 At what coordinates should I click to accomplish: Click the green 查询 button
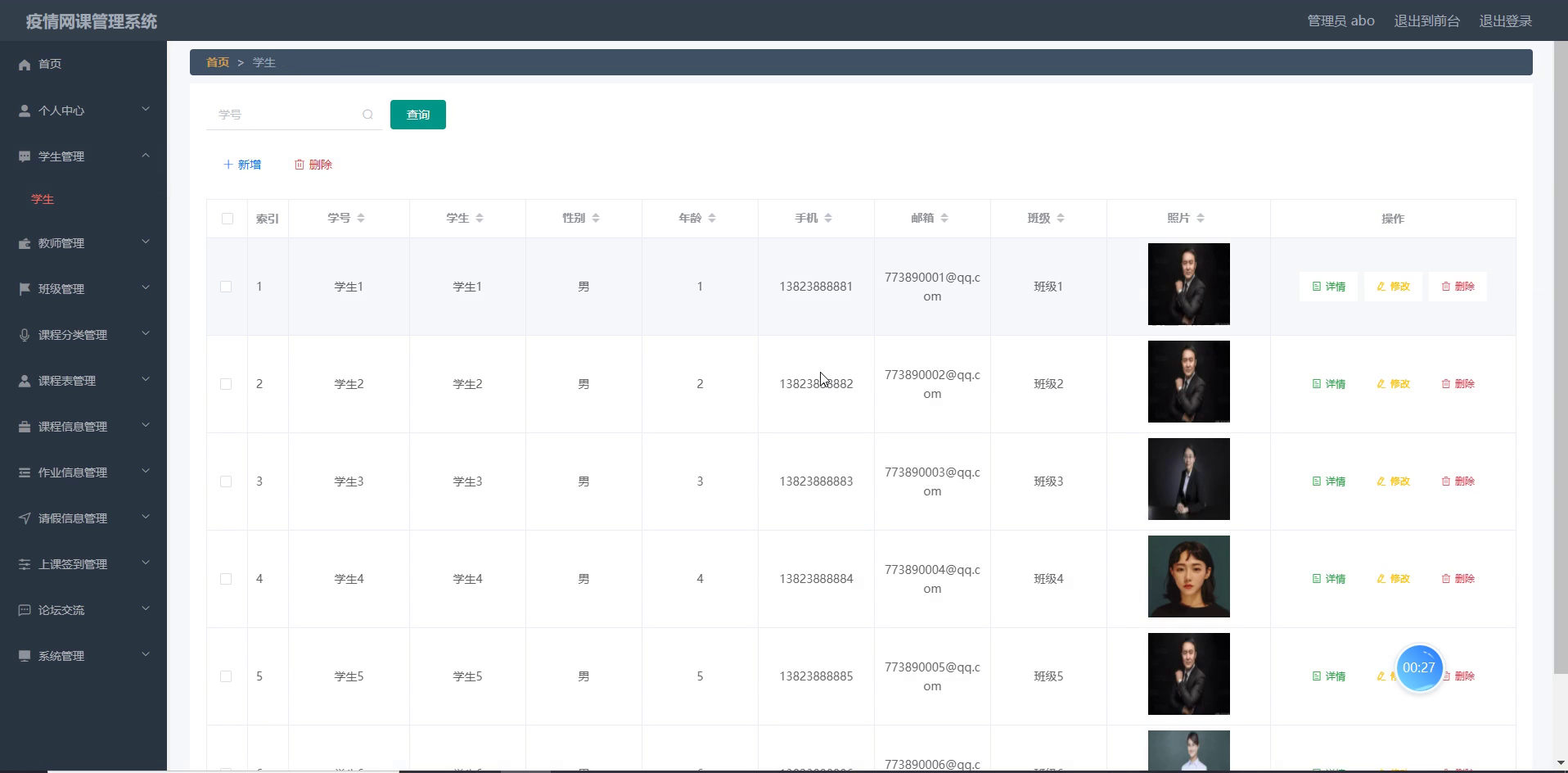418,115
